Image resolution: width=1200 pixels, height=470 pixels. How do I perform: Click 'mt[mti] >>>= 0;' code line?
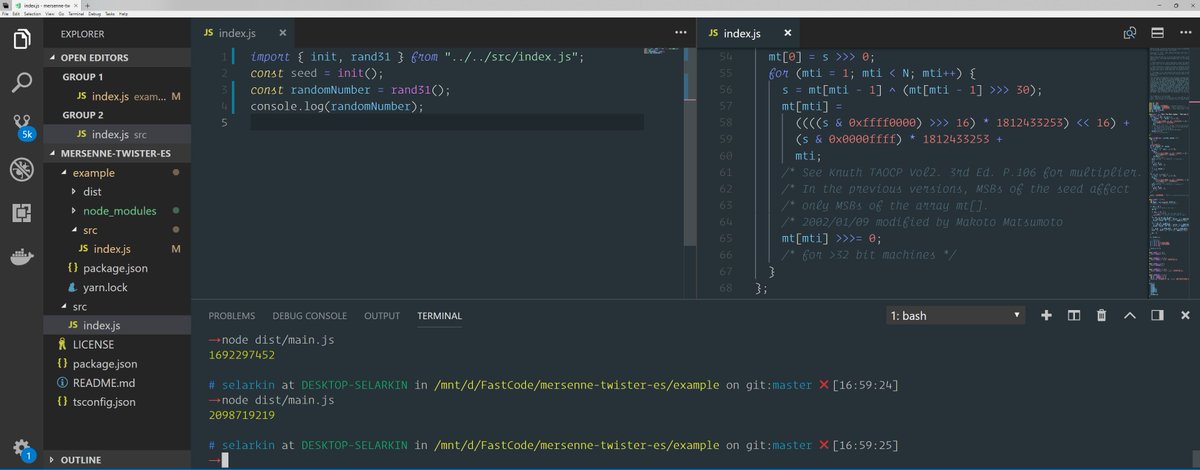point(830,238)
